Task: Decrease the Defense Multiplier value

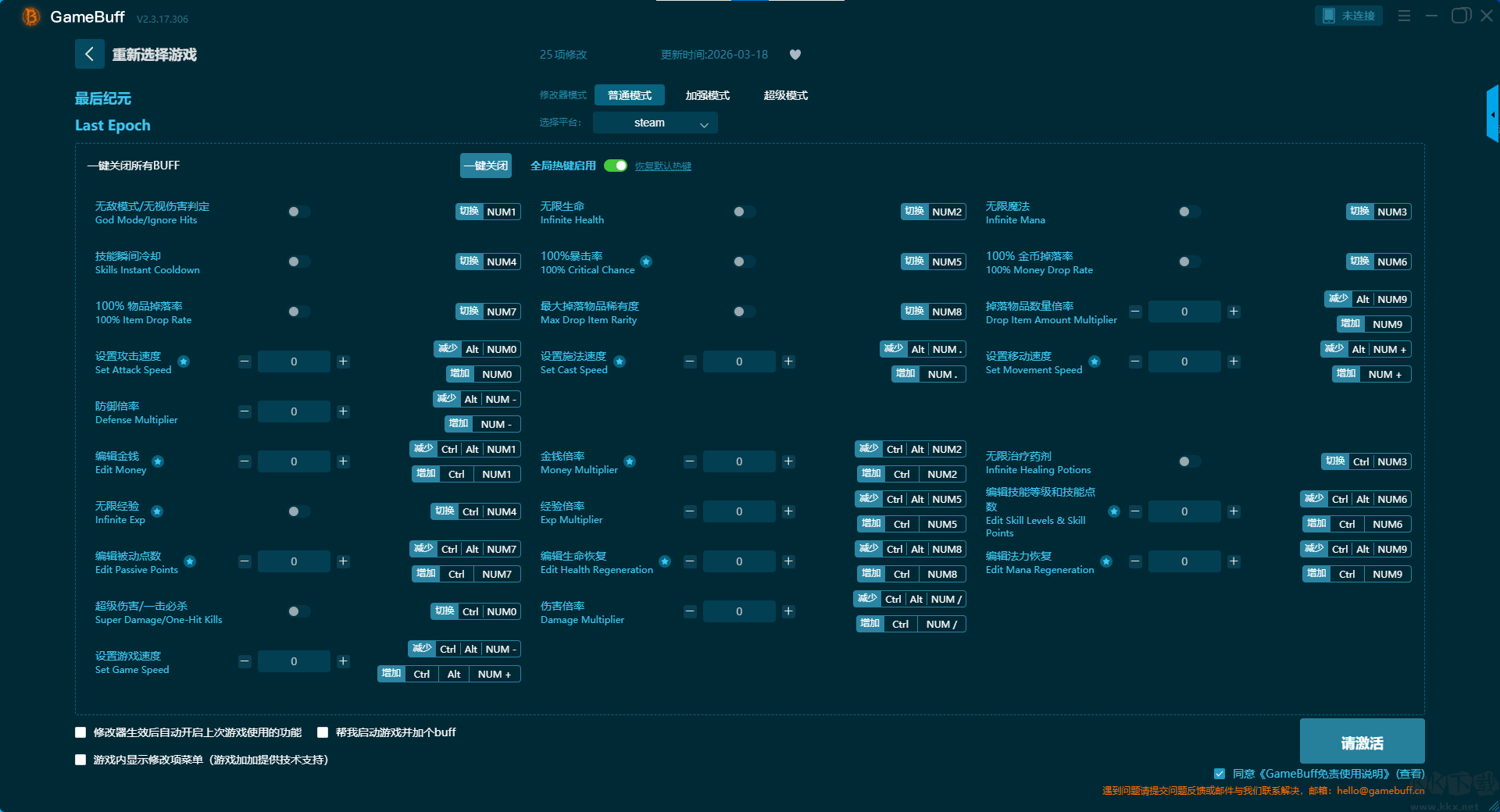Action: [245, 411]
